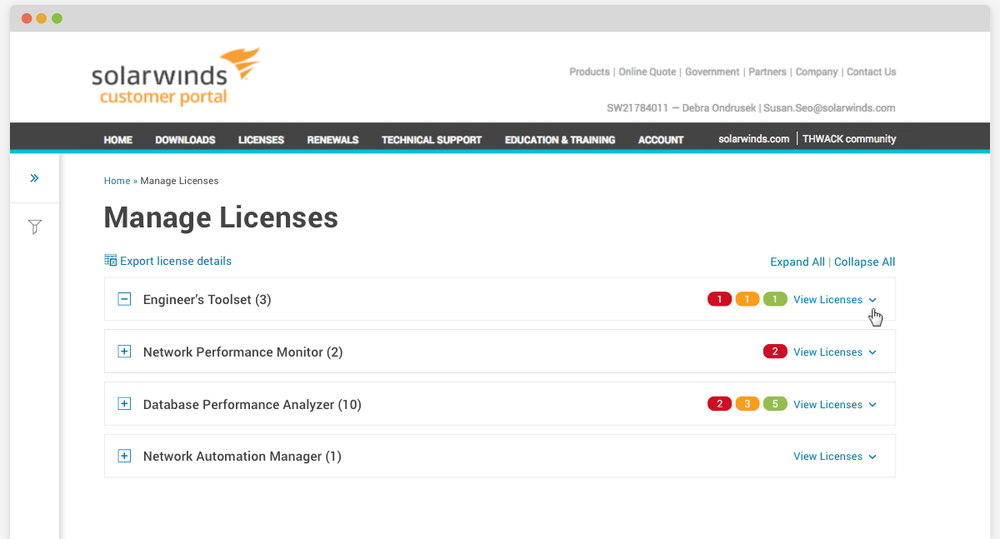Click Database Performance Analyzer (10) row title
Screen dimensions: 1000x539
(252, 404)
